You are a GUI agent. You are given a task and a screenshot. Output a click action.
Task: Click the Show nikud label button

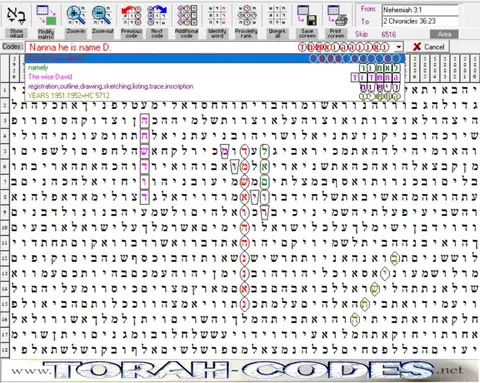[16, 33]
